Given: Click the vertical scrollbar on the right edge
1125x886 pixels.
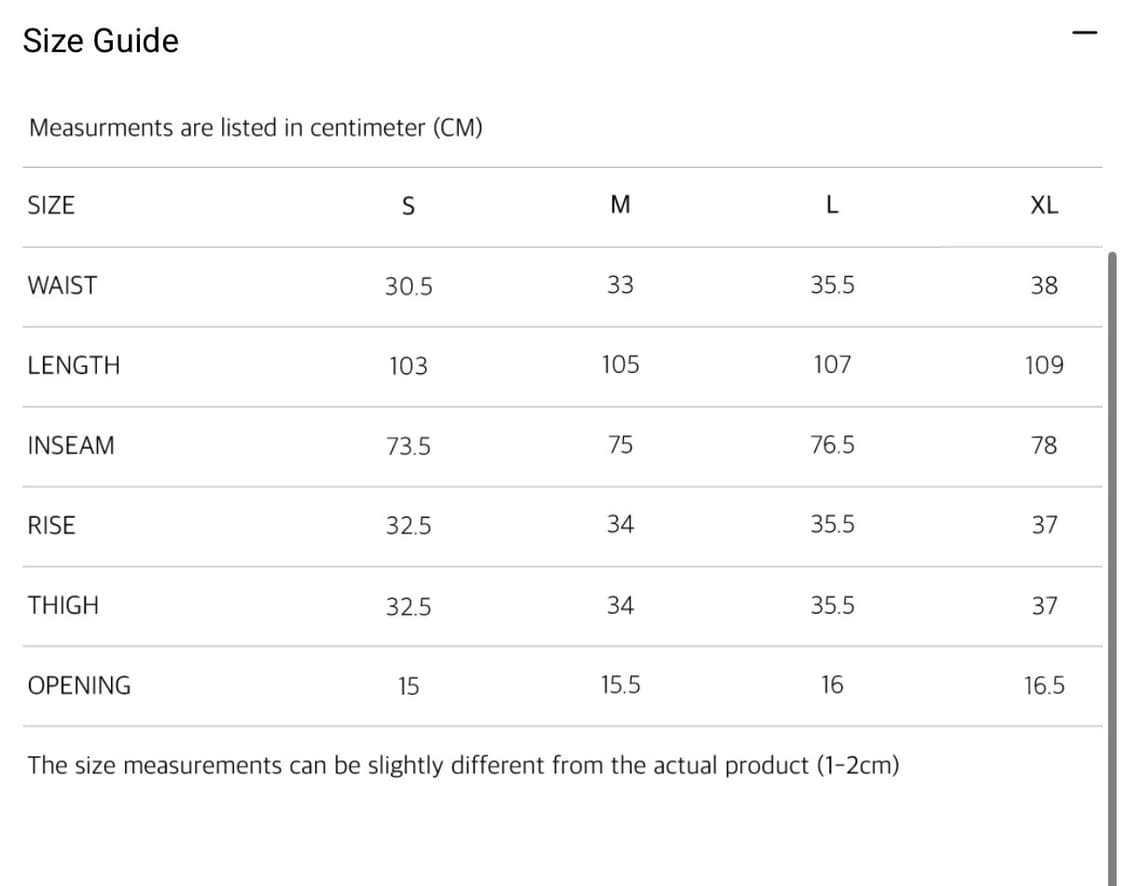Looking at the screenshot, I should (1112, 568).
